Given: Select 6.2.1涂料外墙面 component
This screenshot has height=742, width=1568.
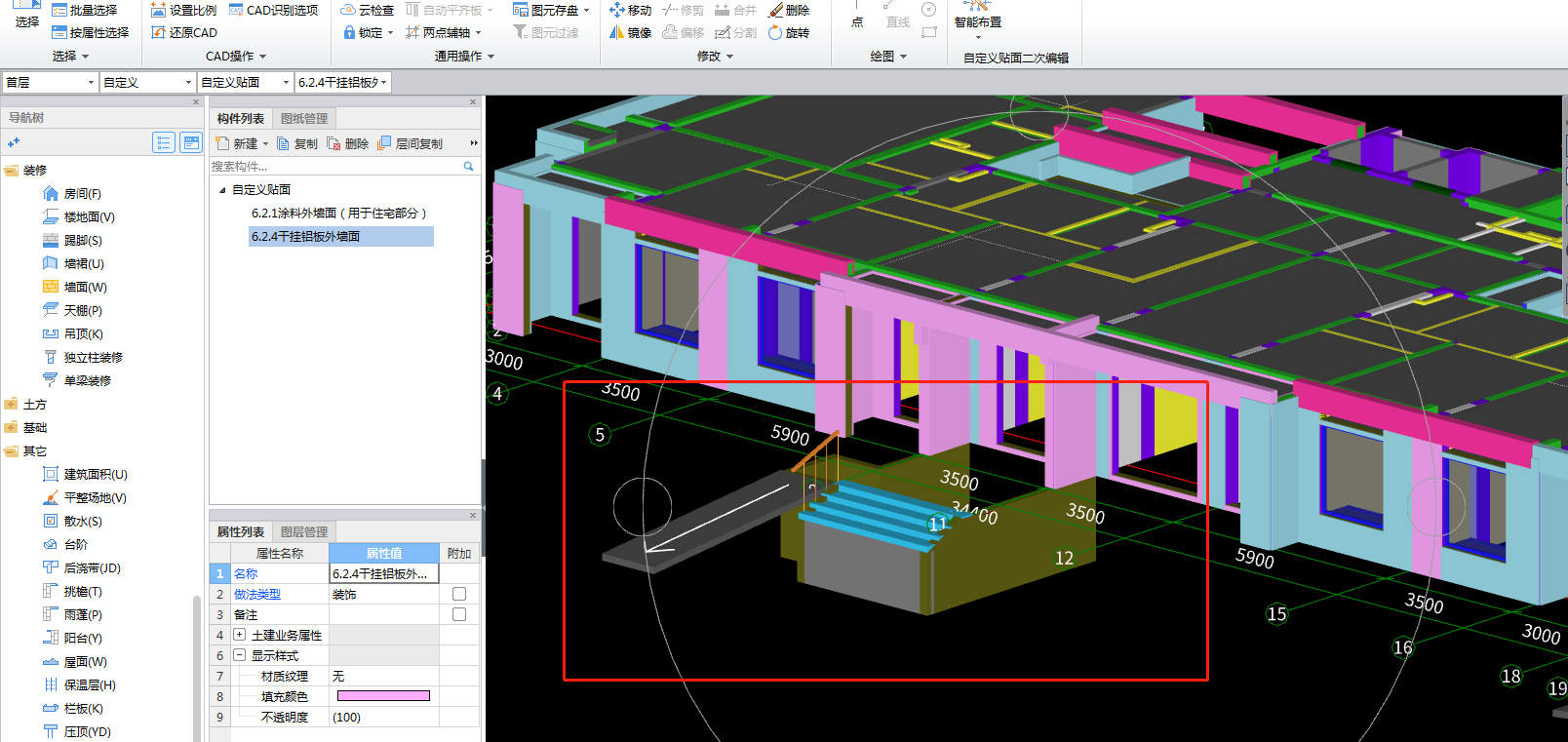Looking at the screenshot, I should 339,213.
